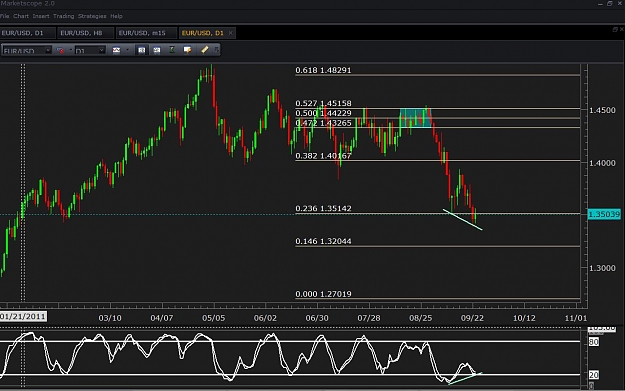This screenshot has width=625, height=391.
Task: Click the 0.618 1.48291 Fibonacci label
Action: [323, 70]
